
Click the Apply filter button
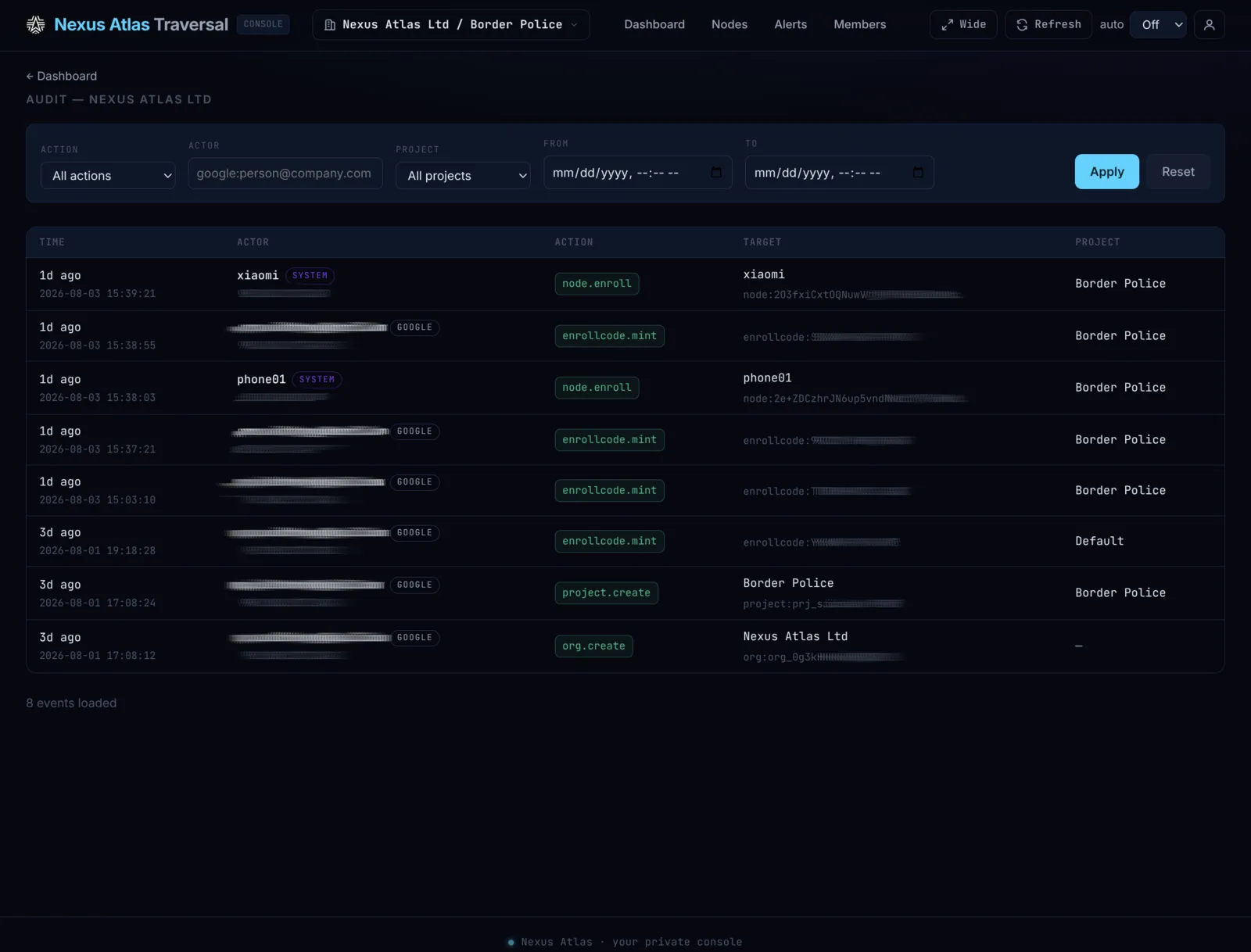point(1107,172)
